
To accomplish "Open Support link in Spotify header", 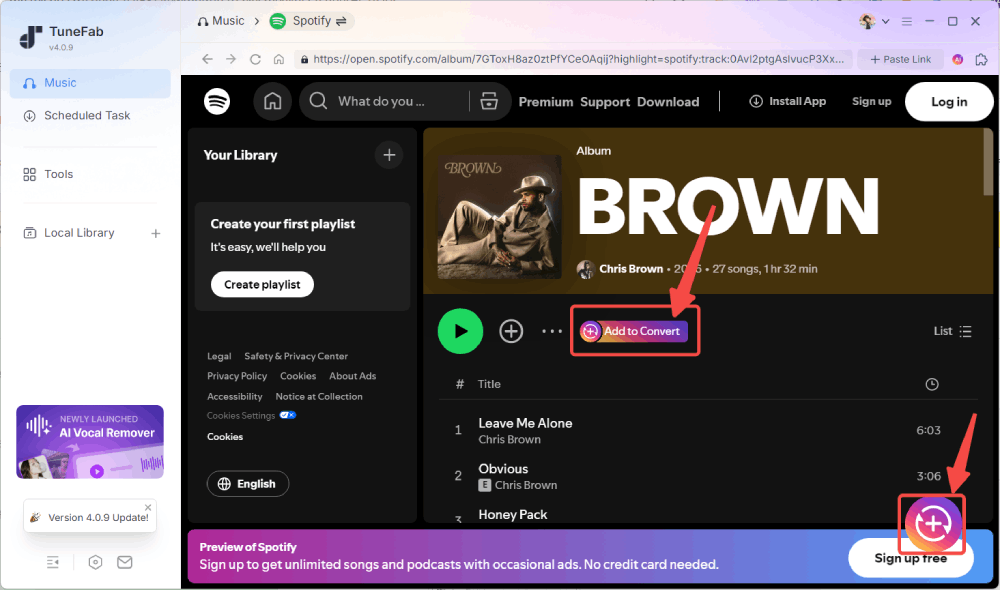I will (605, 102).
